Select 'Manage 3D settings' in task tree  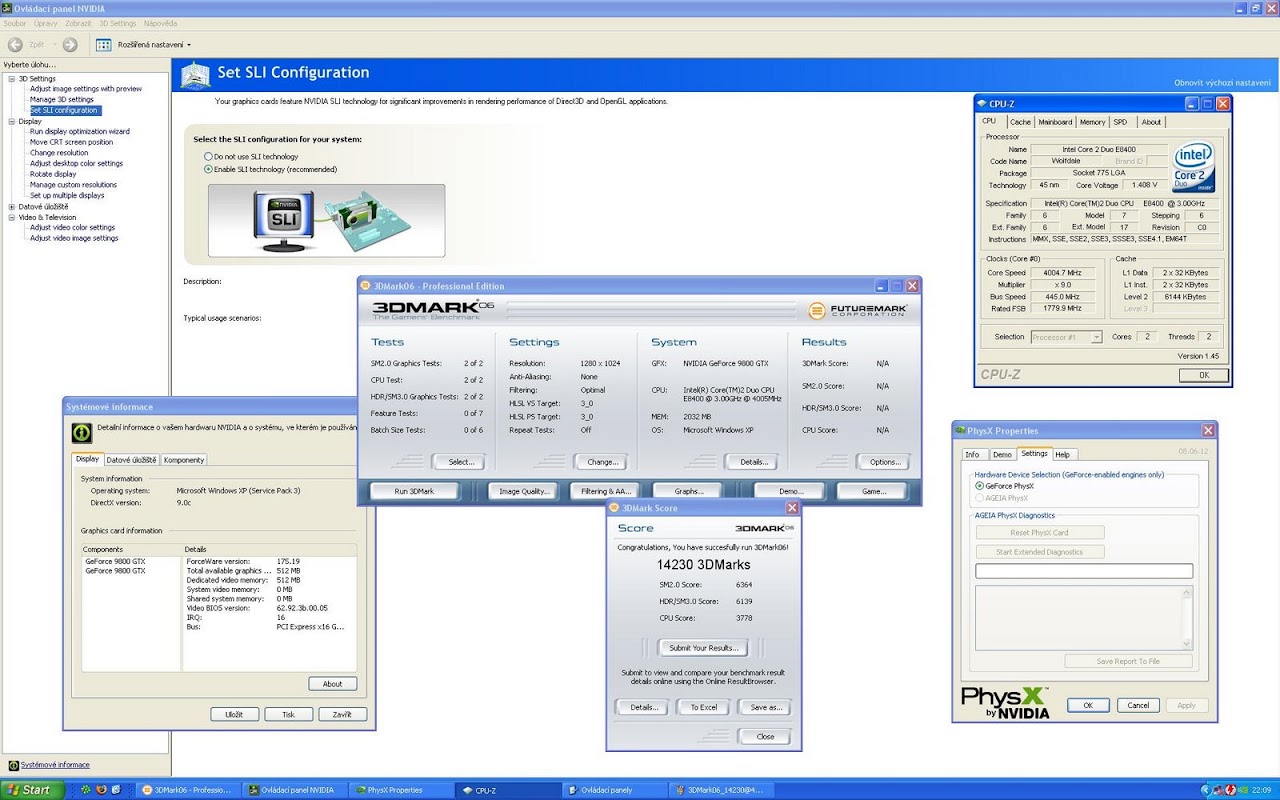pyautogui.click(x=62, y=100)
